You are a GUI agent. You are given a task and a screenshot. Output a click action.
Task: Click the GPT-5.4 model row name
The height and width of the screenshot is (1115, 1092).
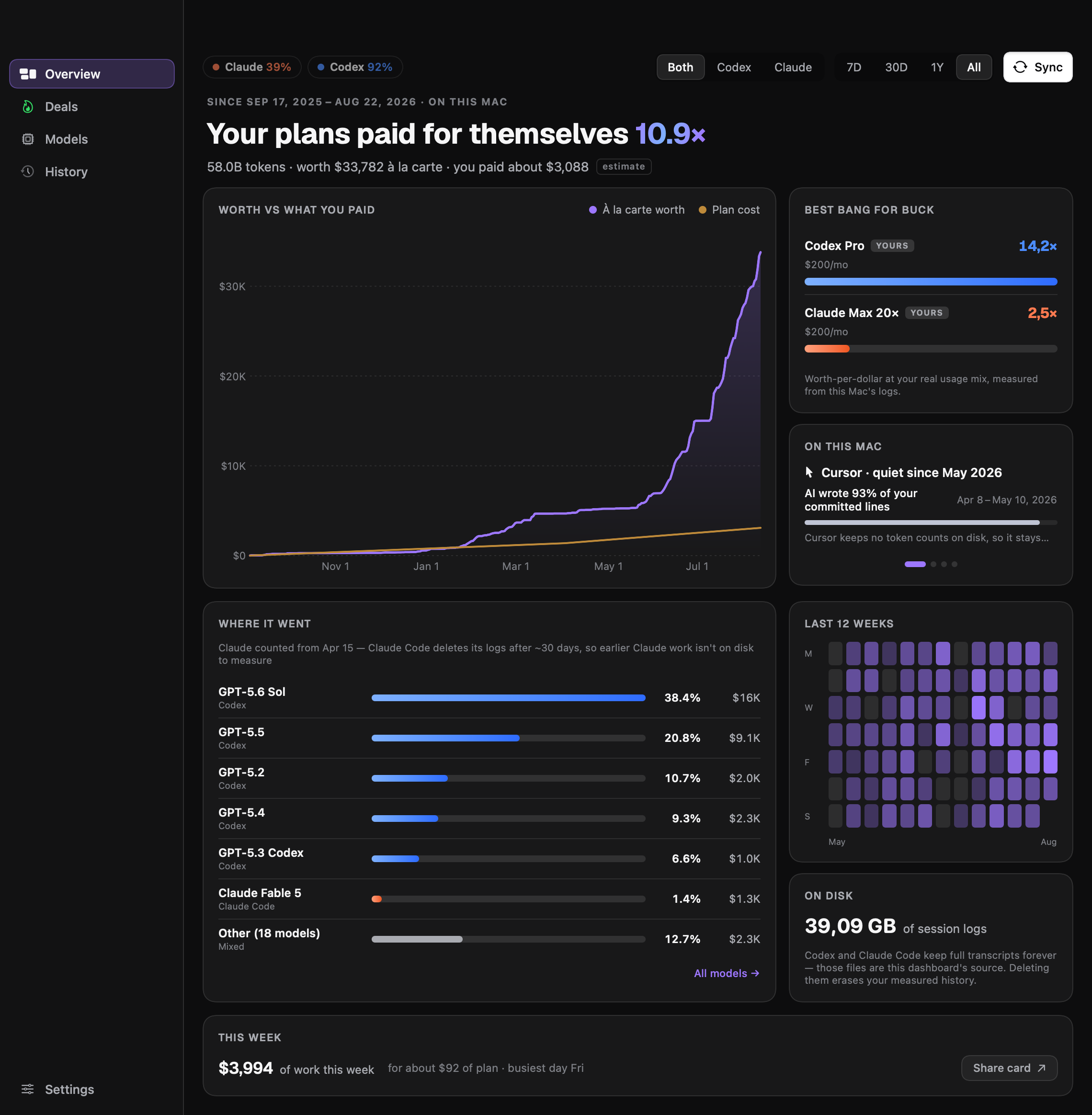tap(241, 812)
